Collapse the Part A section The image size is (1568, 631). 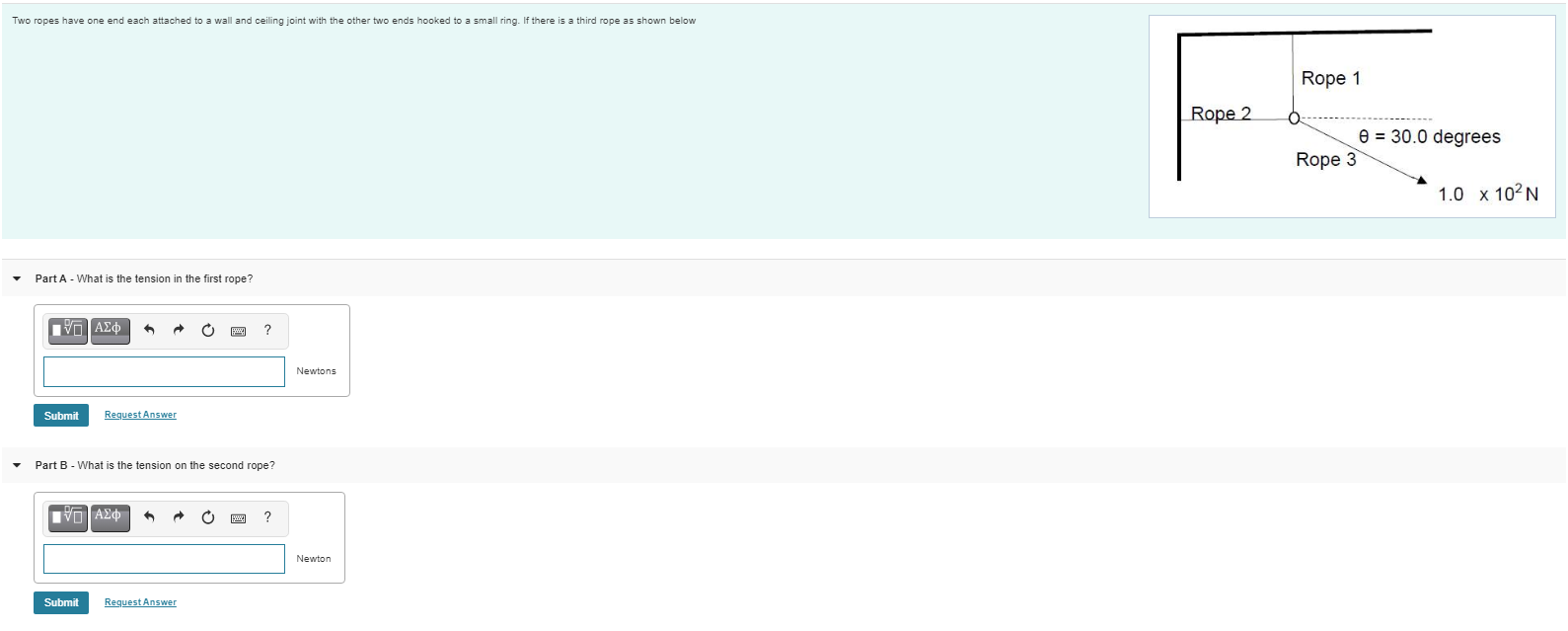(17, 278)
